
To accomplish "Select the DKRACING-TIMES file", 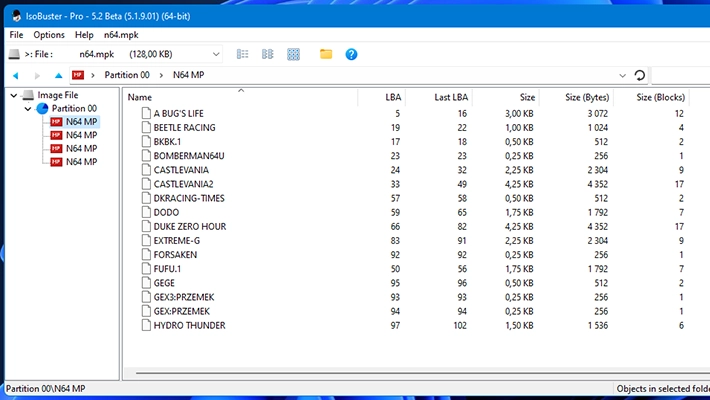I will (x=189, y=198).
